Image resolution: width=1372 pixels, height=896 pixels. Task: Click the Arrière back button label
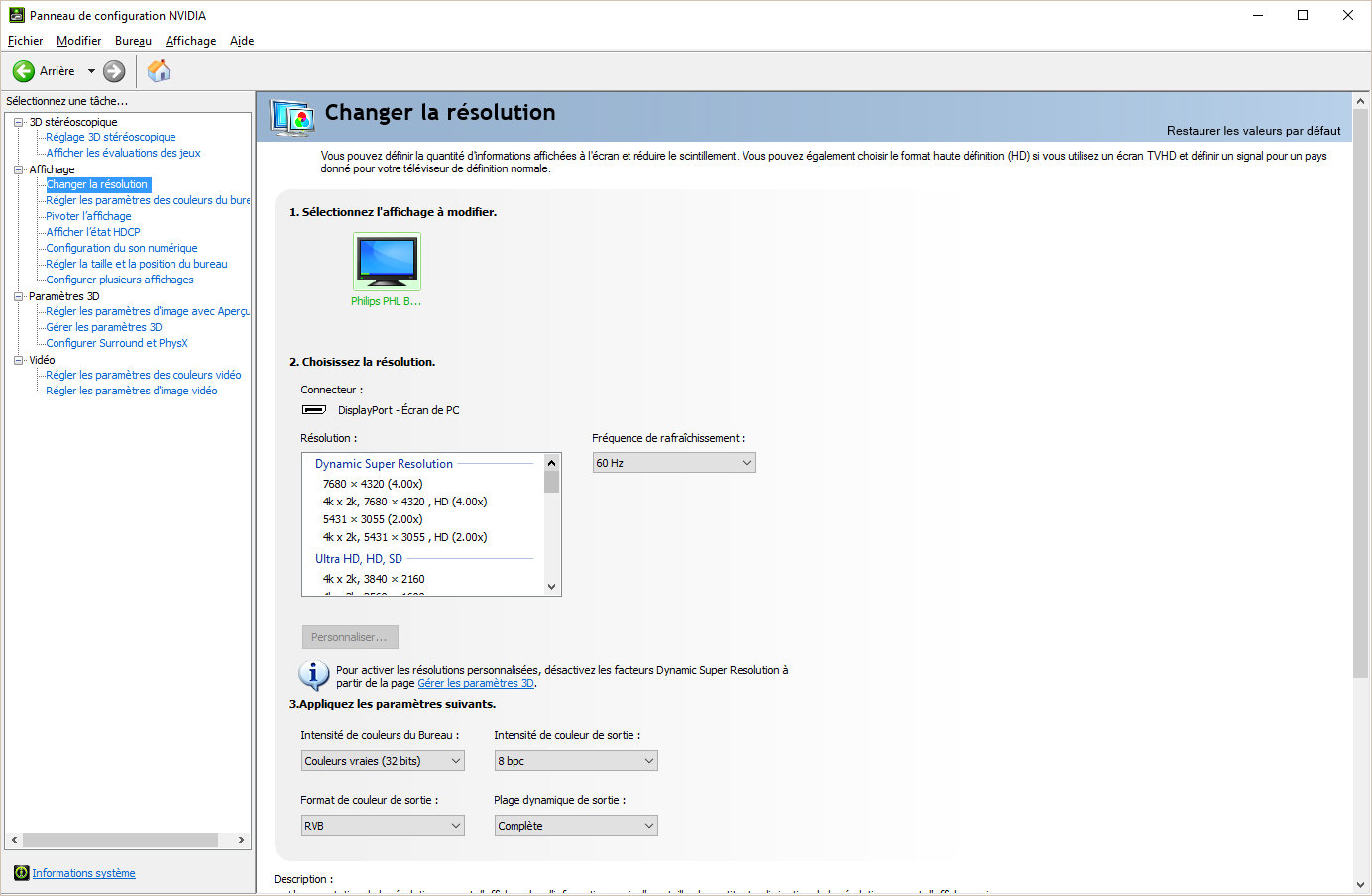coord(57,71)
